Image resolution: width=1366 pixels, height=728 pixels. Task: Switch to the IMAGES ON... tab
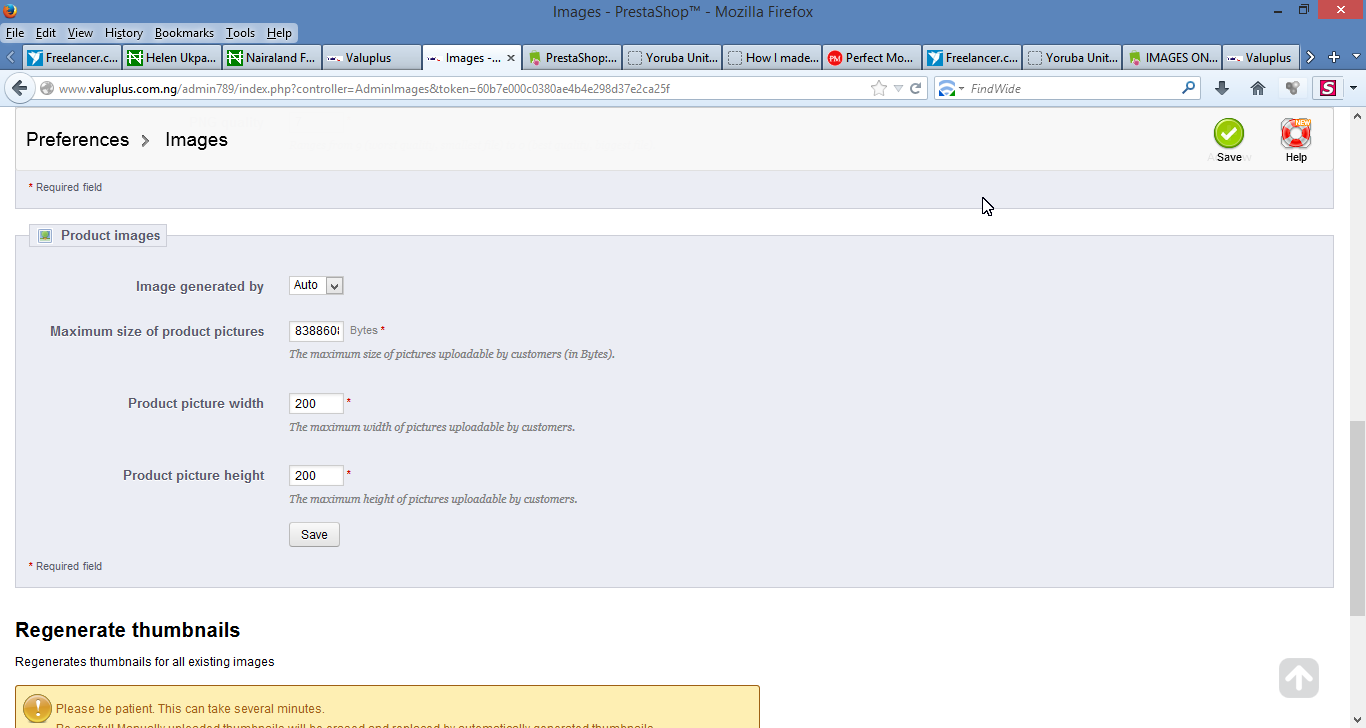(x=1172, y=58)
